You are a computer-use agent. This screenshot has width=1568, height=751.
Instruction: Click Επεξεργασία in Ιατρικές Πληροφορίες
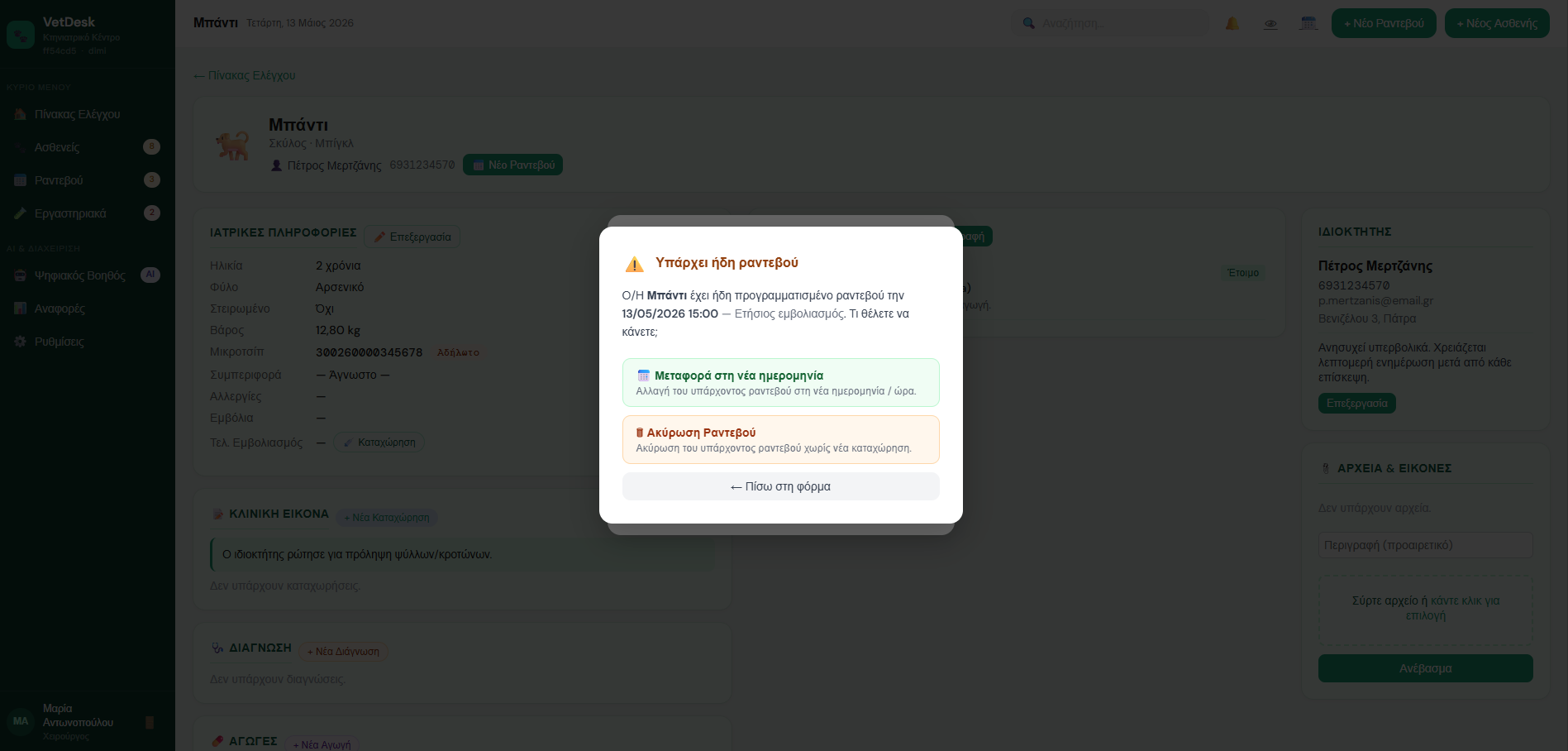412,237
